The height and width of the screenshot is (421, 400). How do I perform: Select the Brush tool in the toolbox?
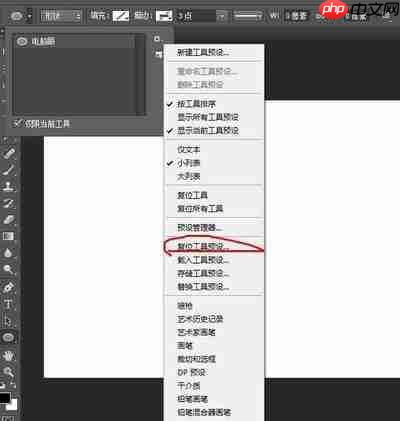(9, 170)
